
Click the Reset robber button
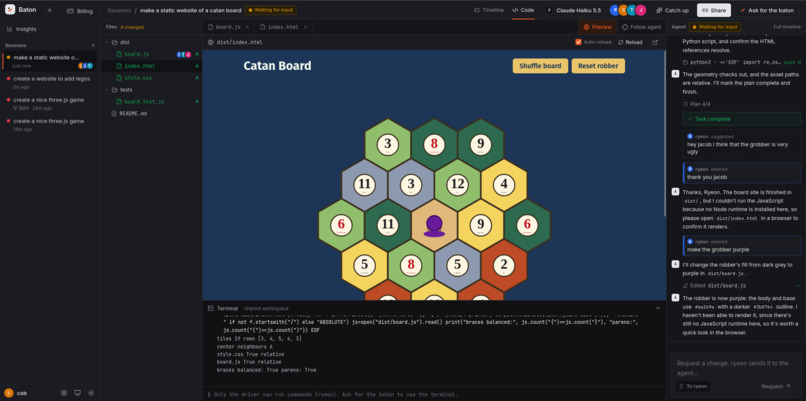598,66
